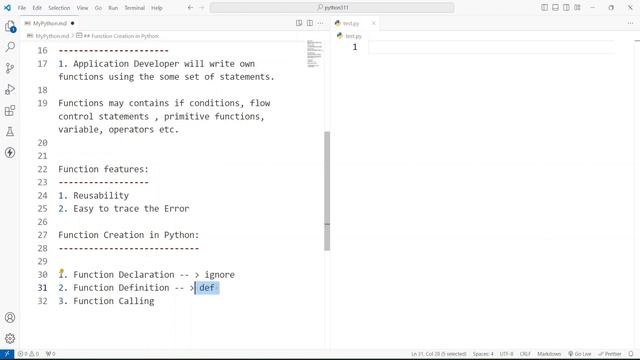Viewport: 640px width, 360px height.
Task: Open more actions for test.py editor group
Action: click(x=631, y=23)
